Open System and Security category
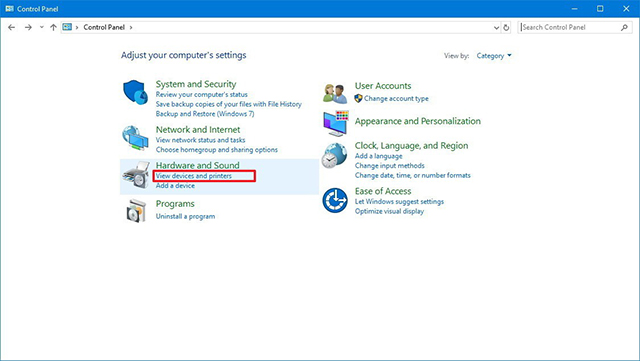This screenshot has width=640, height=361. [196, 84]
